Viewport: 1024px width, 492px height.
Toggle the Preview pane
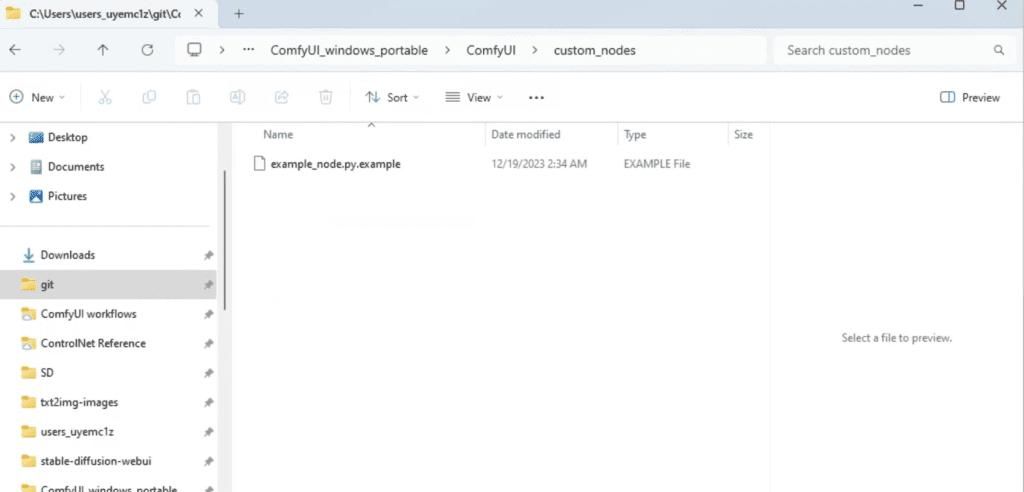pos(970,97)
